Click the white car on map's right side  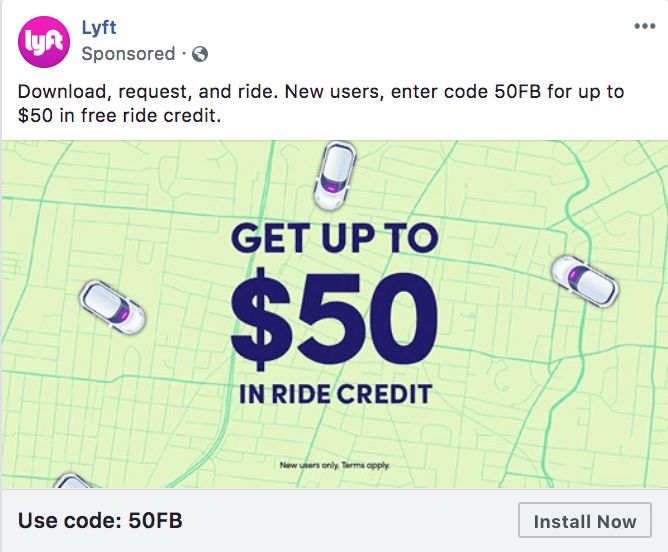tap(584, 282)
